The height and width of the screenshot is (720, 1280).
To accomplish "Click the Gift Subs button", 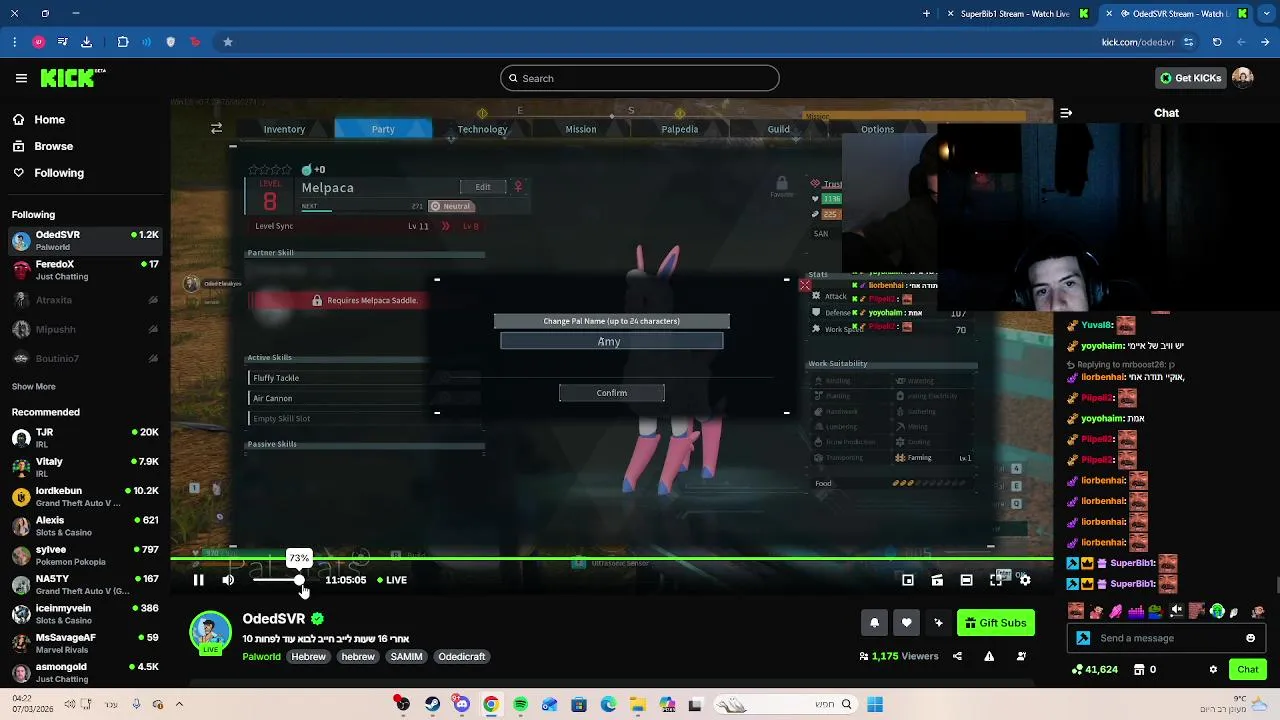I will click(x=996, y=623).
